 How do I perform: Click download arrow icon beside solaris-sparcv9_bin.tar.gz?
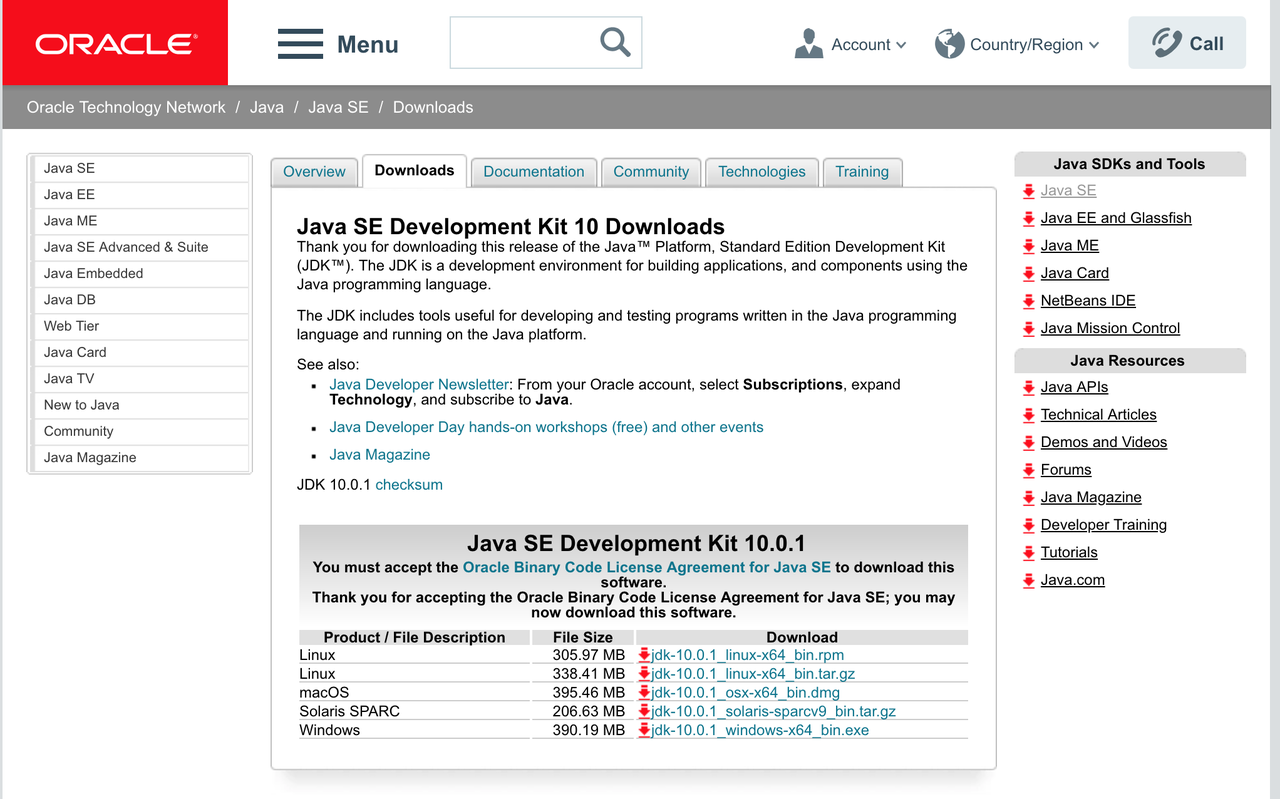(x=644, y=711)
